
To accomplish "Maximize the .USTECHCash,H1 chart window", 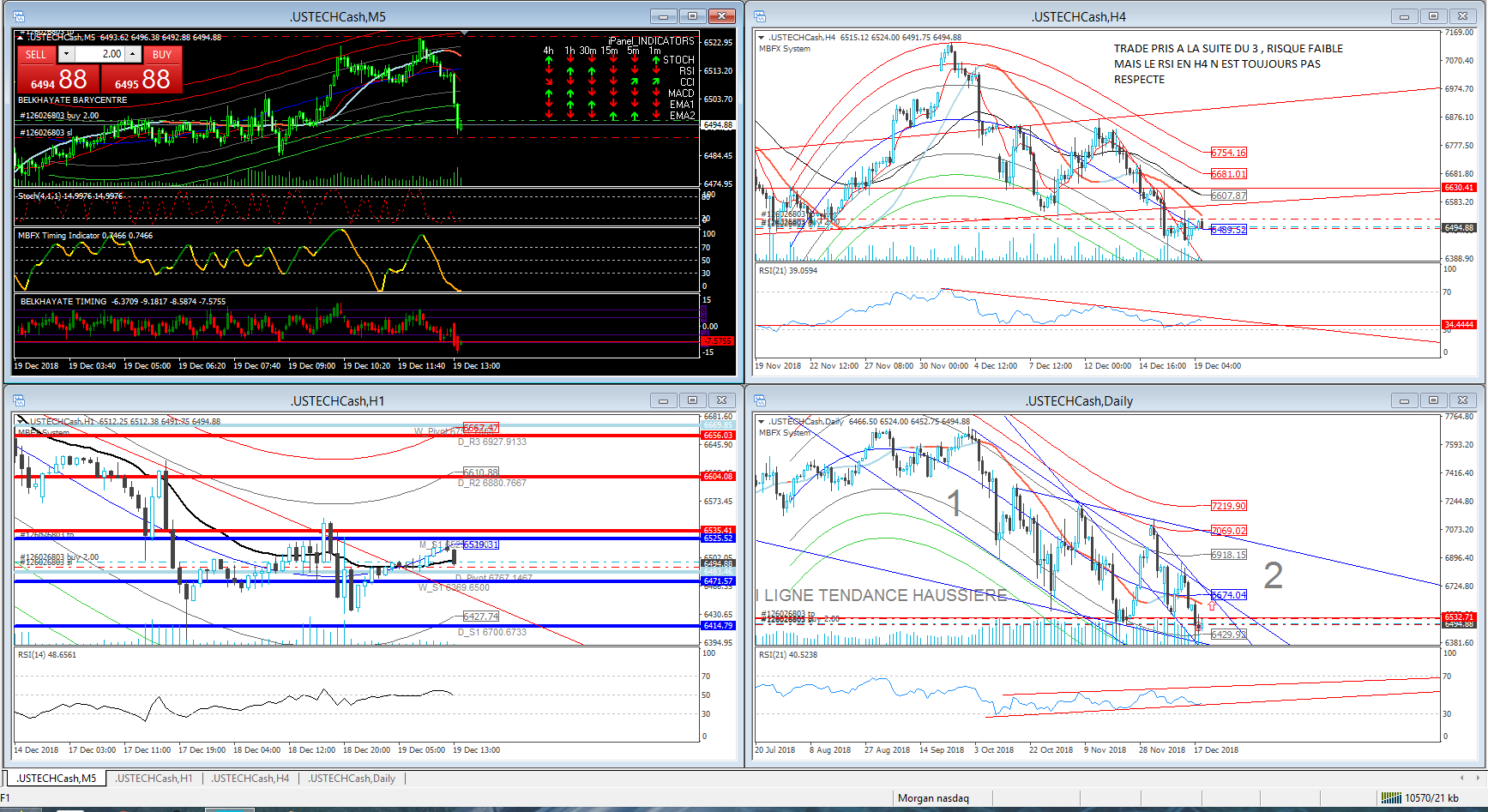I will pos(692,400).
